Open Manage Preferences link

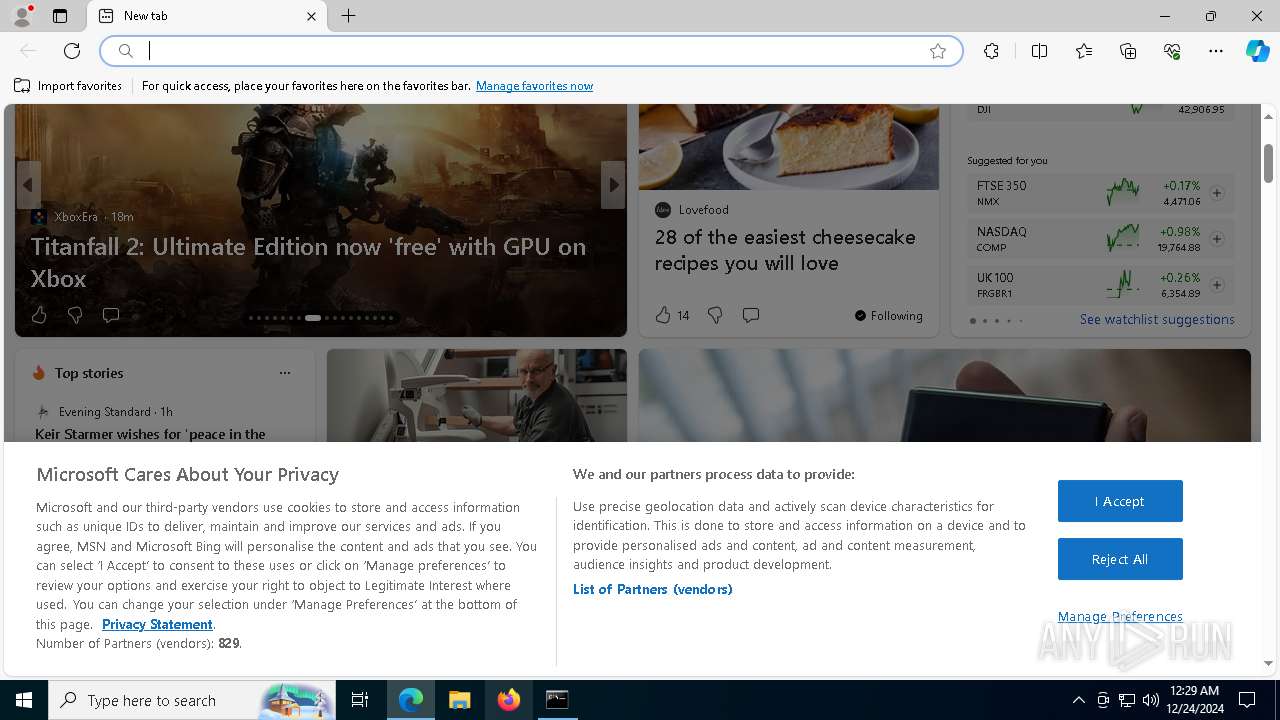[x=1120, y=617]
